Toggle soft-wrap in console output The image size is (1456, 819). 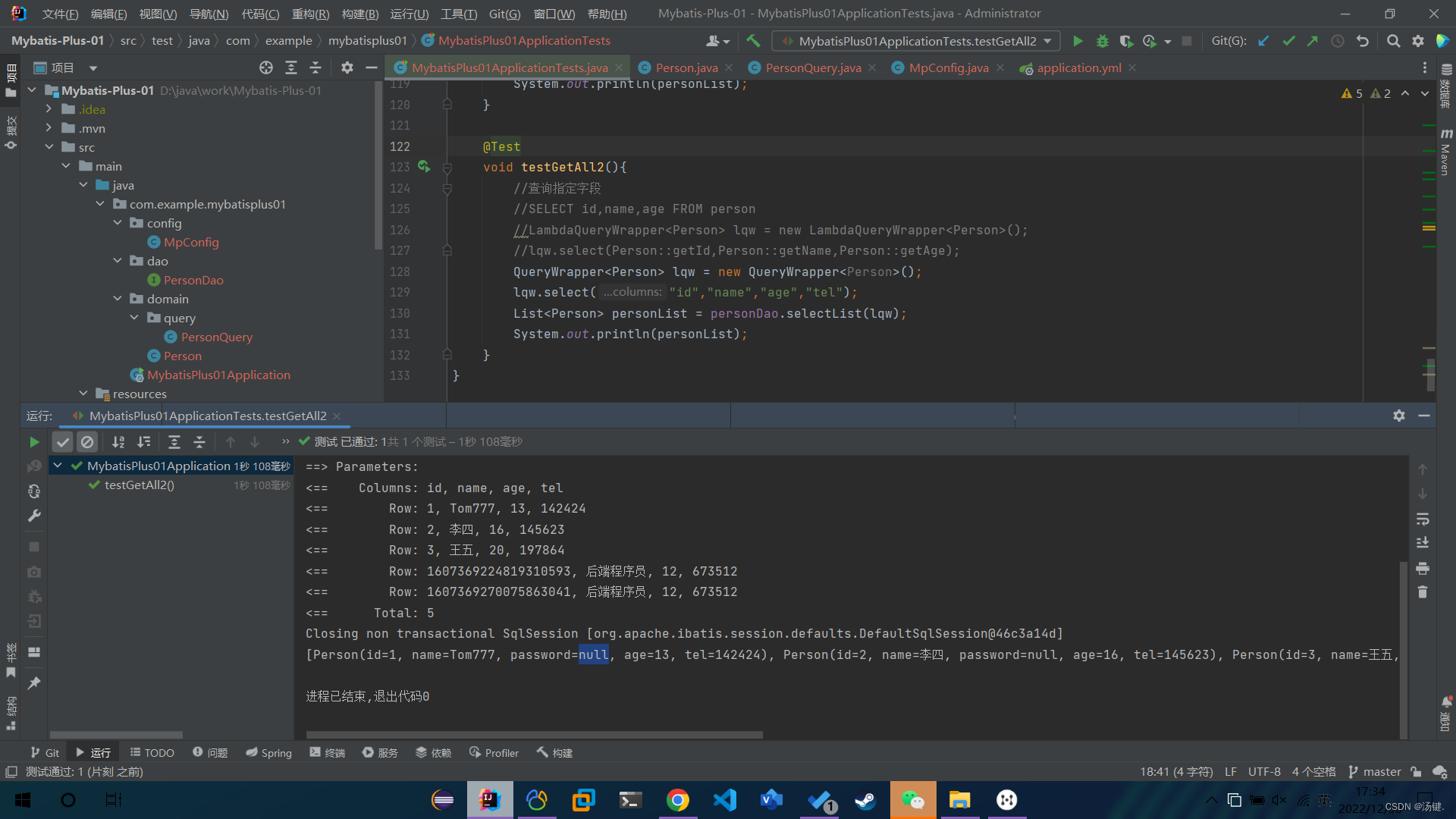[1423, 519]
